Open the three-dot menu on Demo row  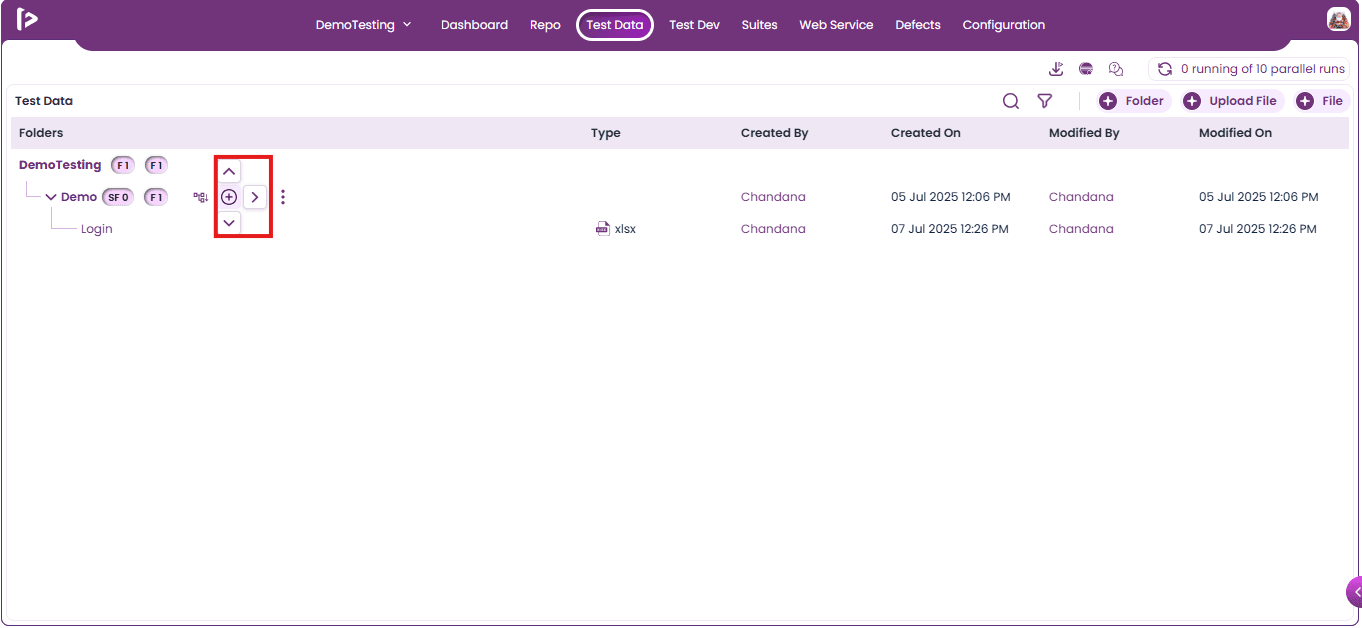283,197
